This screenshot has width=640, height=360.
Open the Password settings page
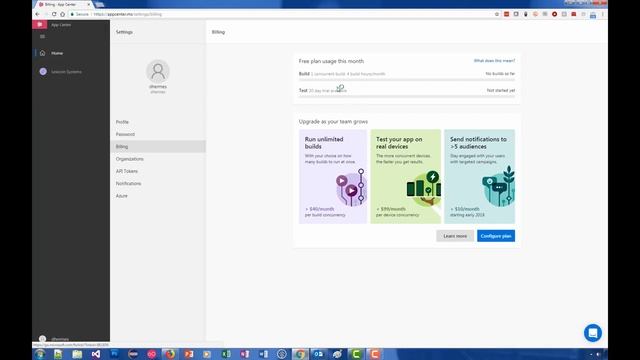point(125,134)
